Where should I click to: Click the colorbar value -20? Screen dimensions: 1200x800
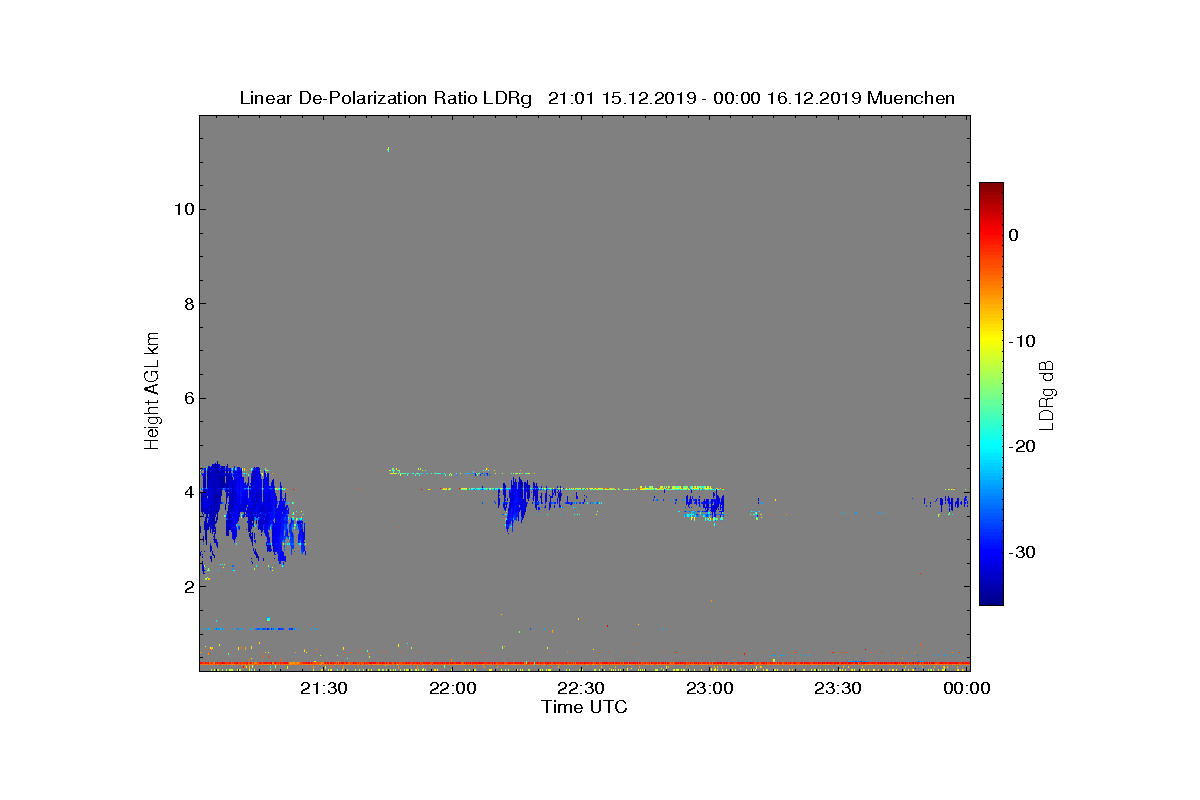(1022, 446)
